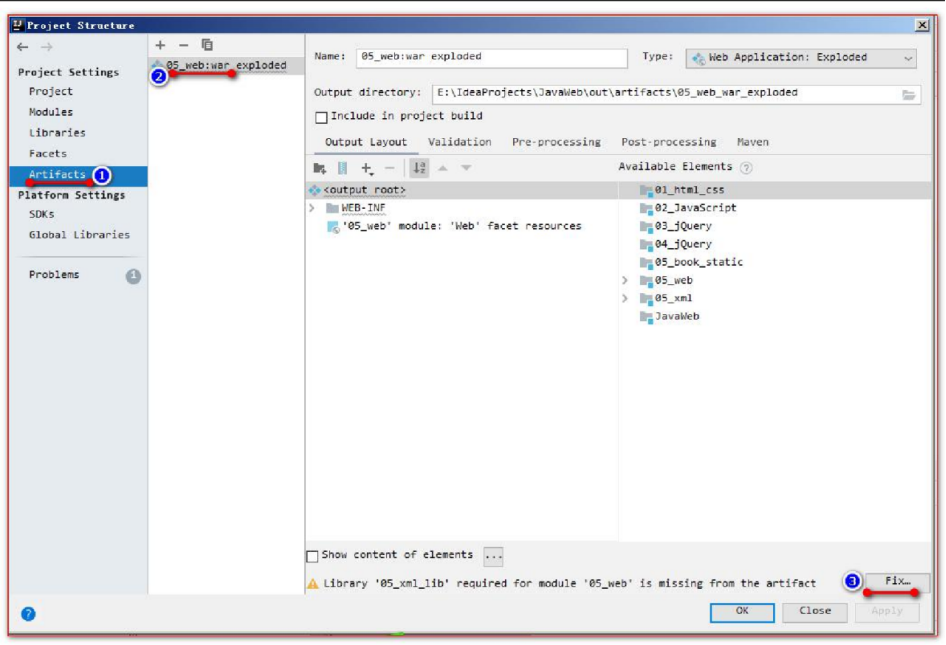Open the Problems section
Viewport: 946px width, 645px height.
click(54, 275)
